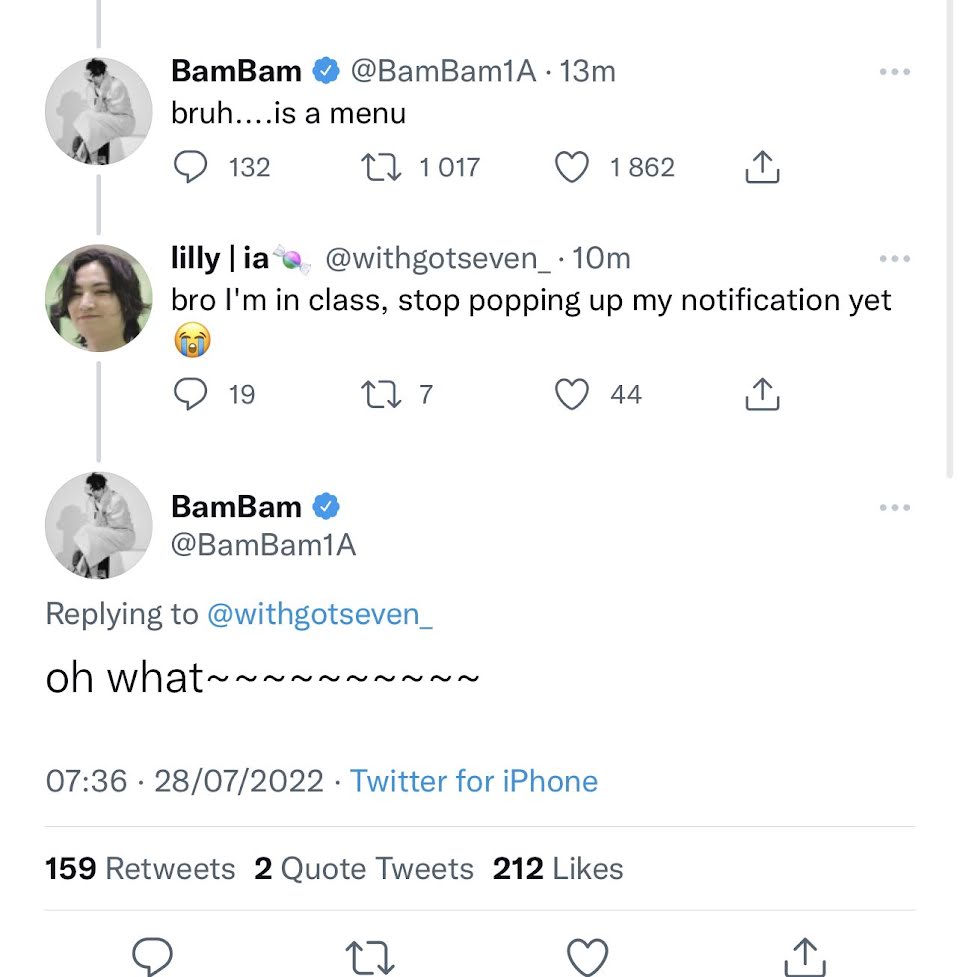Image resolution: width=960 pixels, height=977 pixels.
Task: View the 159 Retweets list
Action: [140, 869]
